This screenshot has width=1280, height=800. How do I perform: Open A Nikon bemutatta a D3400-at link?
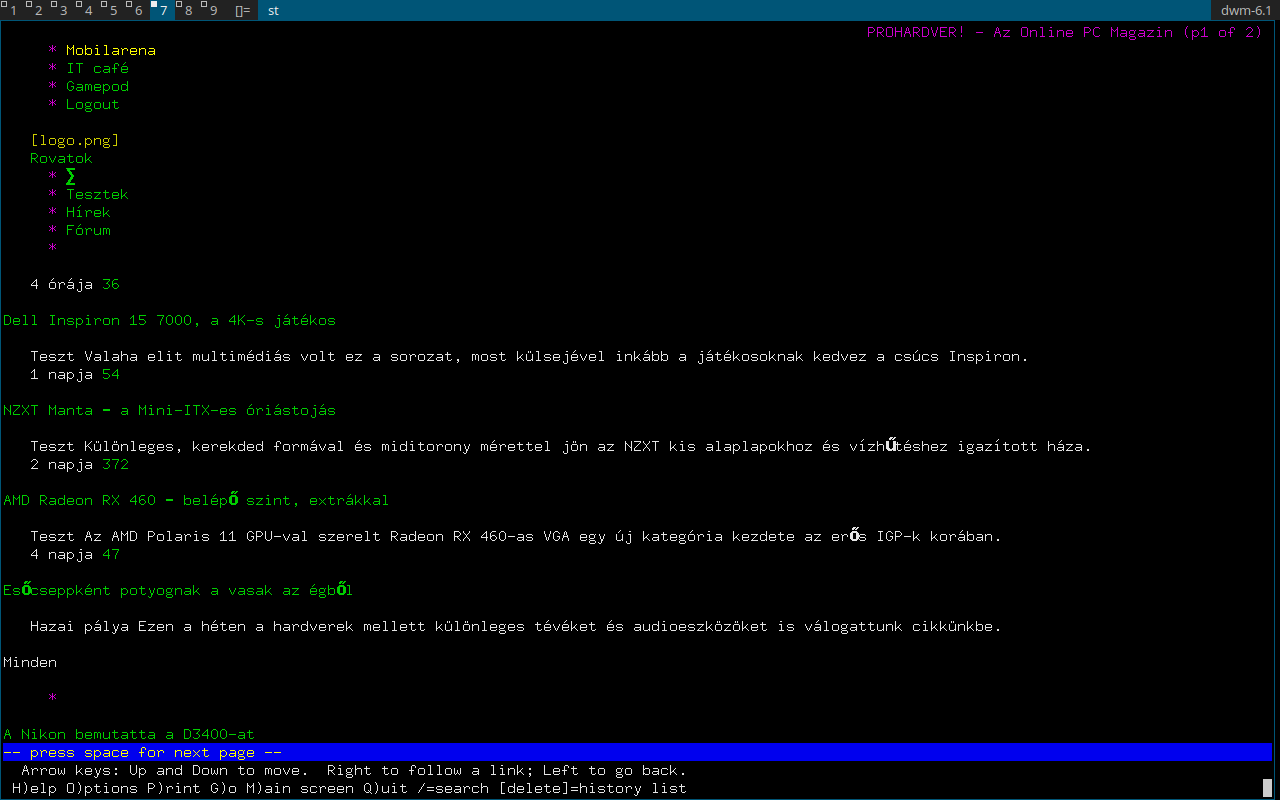[x=129, y=734]
